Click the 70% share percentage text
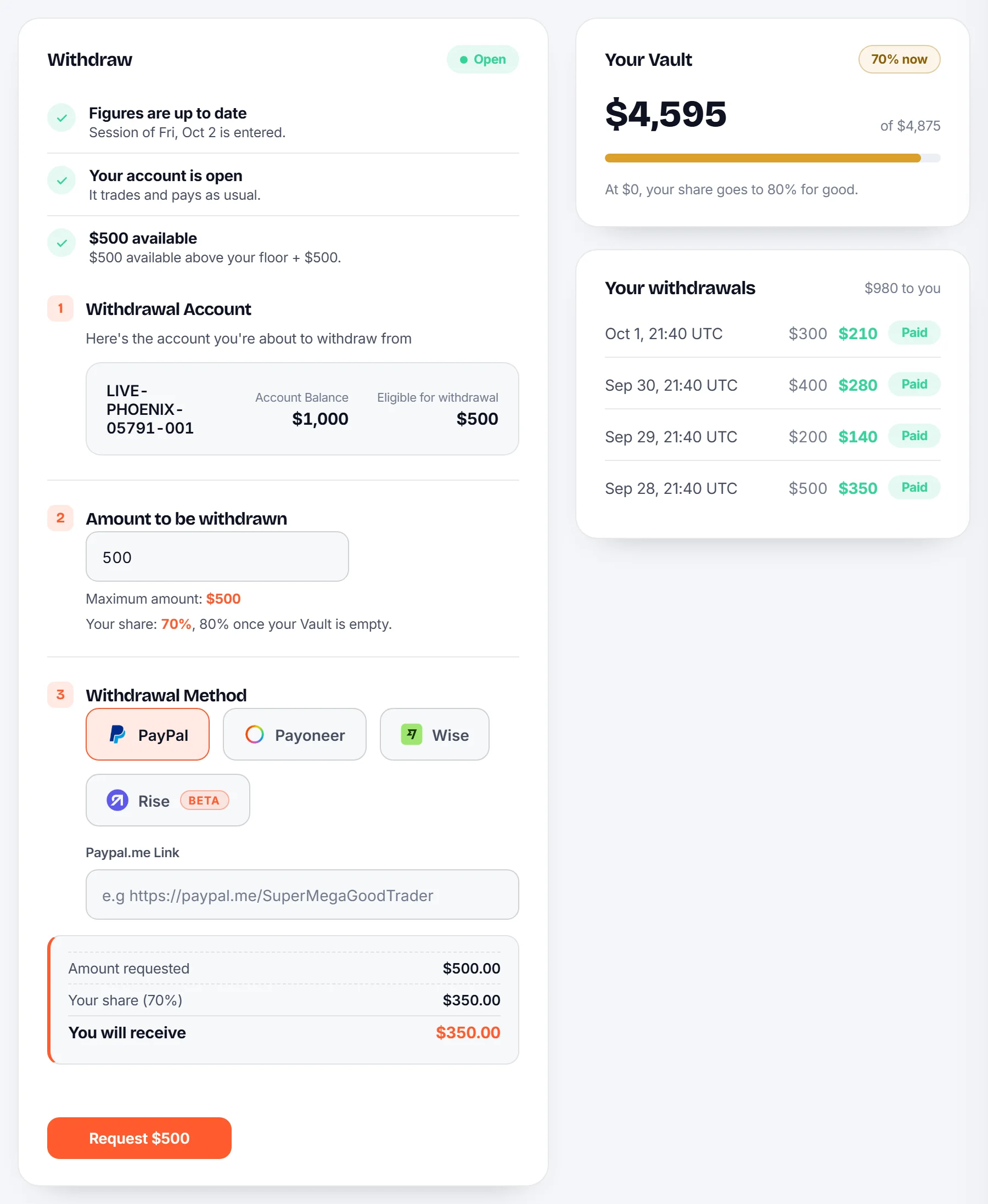 tap(176, 624)
